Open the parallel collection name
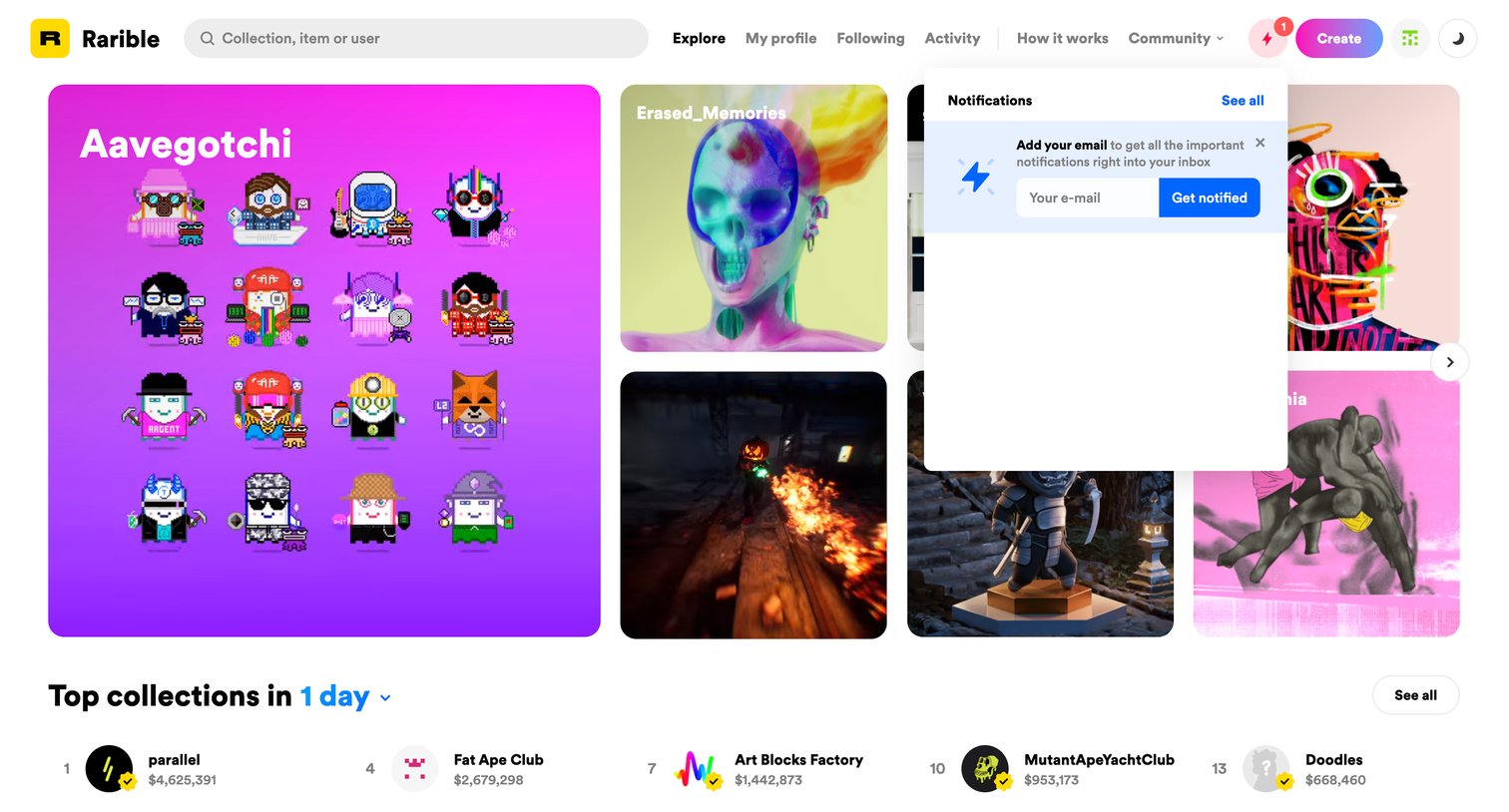 click(x=174, y=760)
